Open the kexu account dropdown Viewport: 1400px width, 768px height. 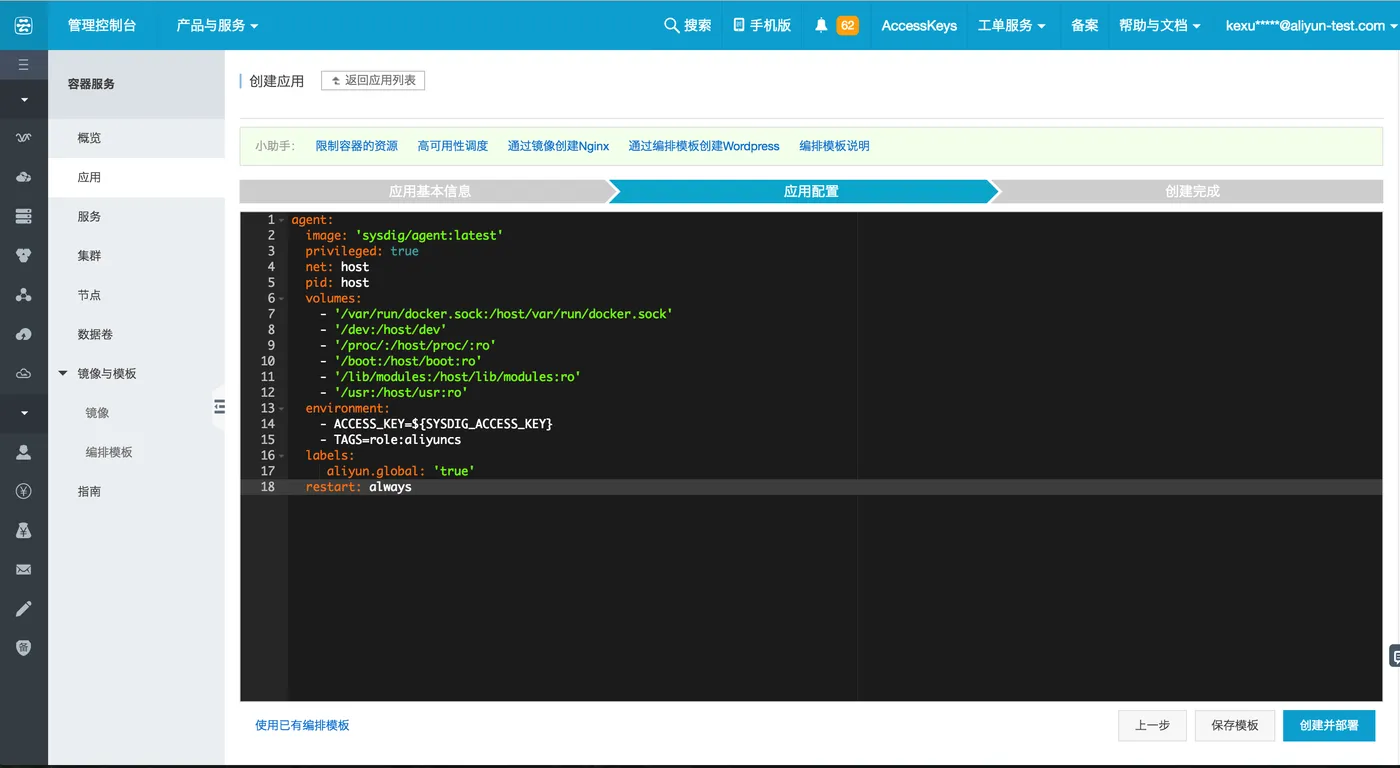(1312, 25)
